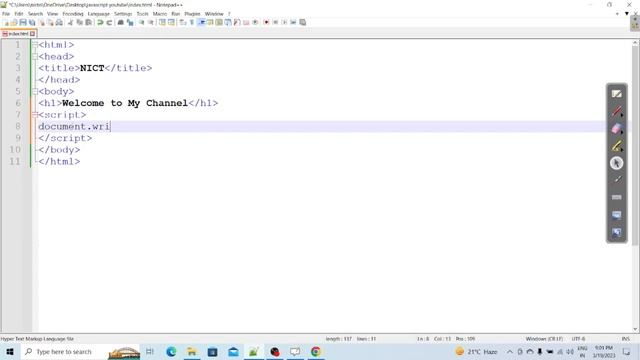The image size is (640, 360).
Task: Collapse the <body> fold marker
Action: click(x=35, y=91)
